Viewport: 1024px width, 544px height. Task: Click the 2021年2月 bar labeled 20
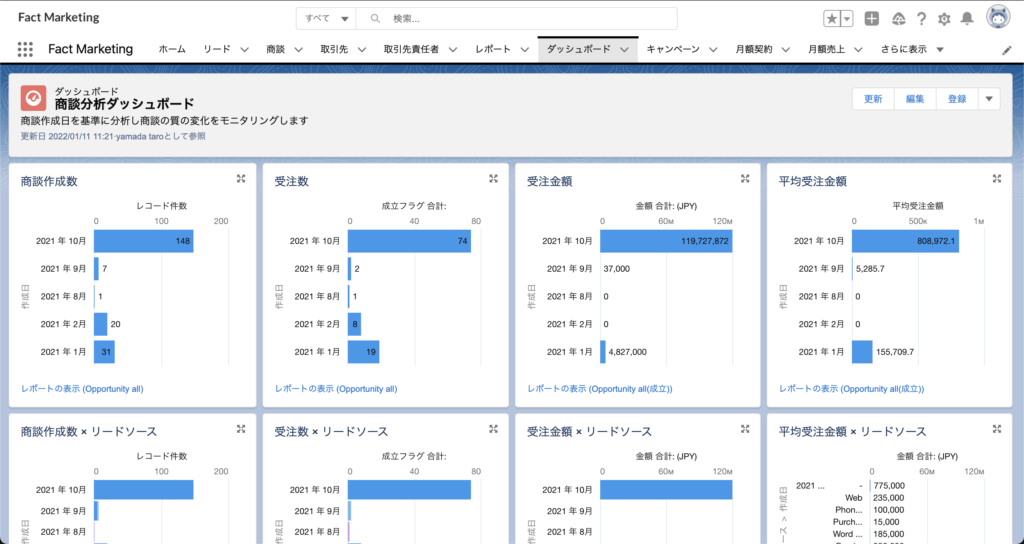click(x=101, y=324)
